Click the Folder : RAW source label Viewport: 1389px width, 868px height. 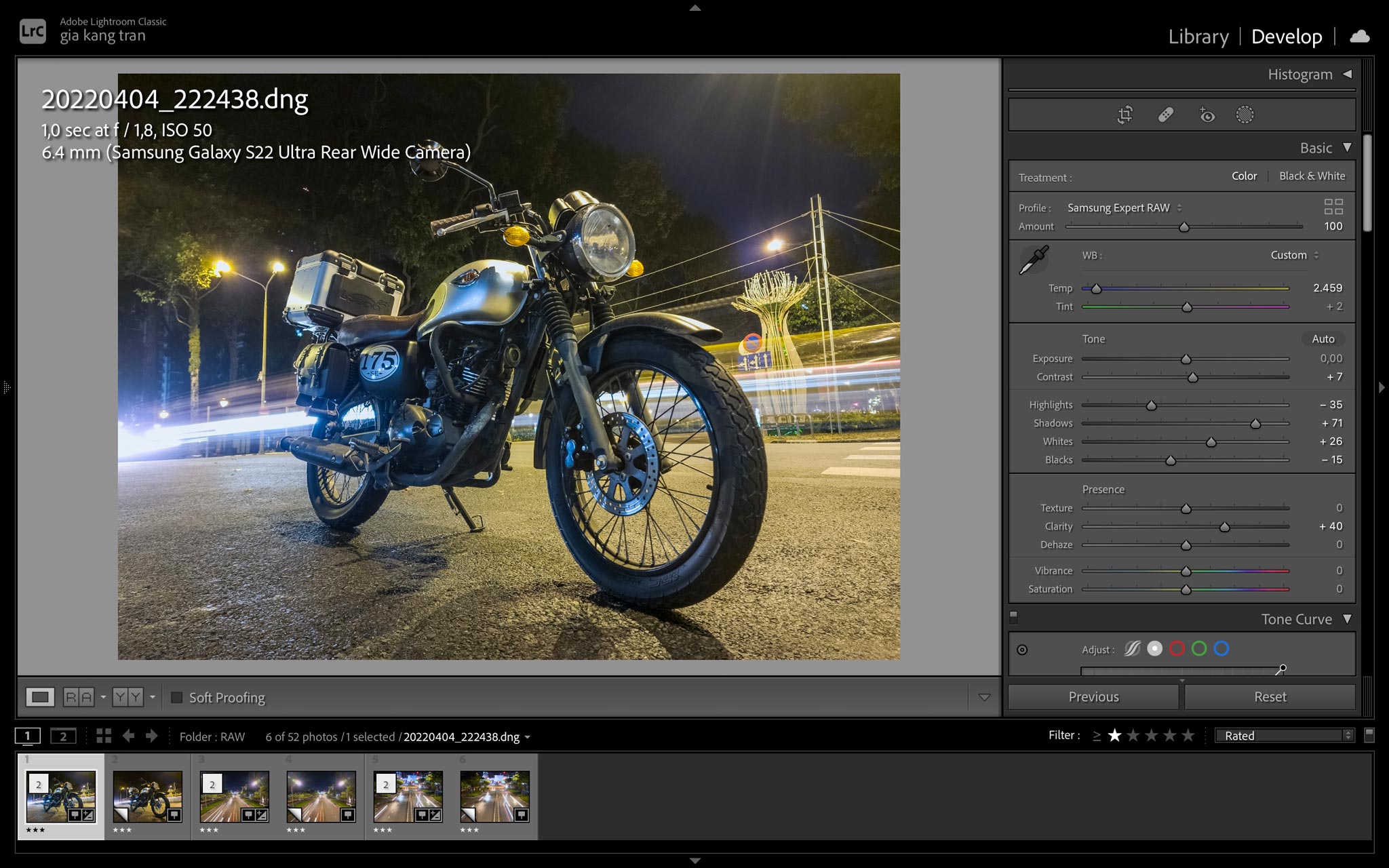click(x=212, y=737)
